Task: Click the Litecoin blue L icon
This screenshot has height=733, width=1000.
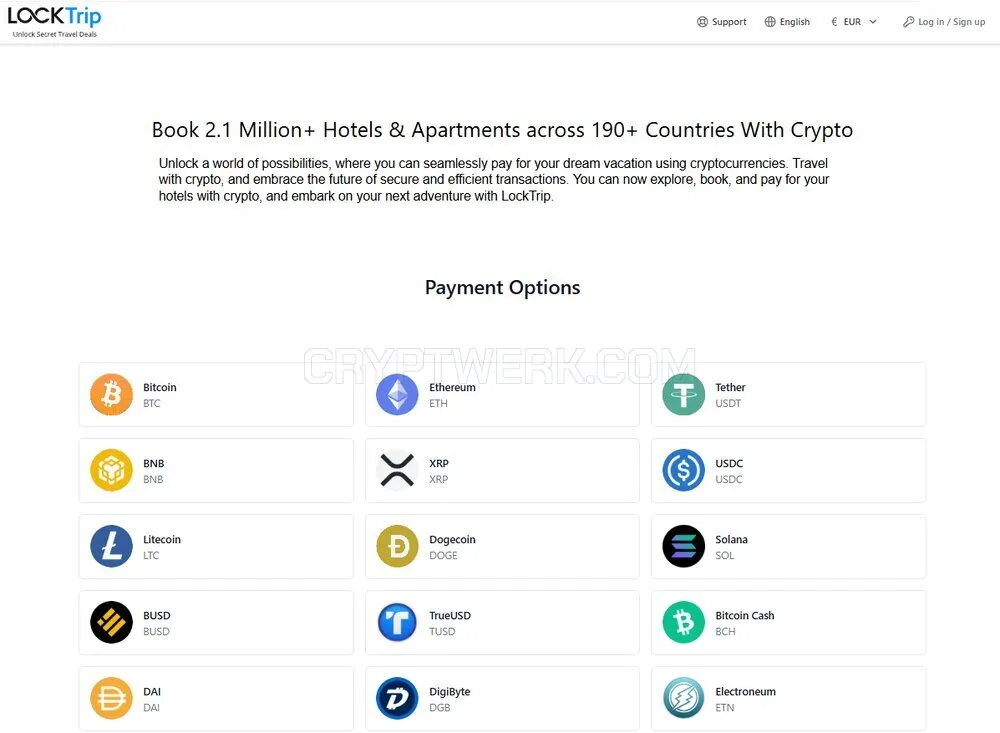Action: (x=112, y=547)
